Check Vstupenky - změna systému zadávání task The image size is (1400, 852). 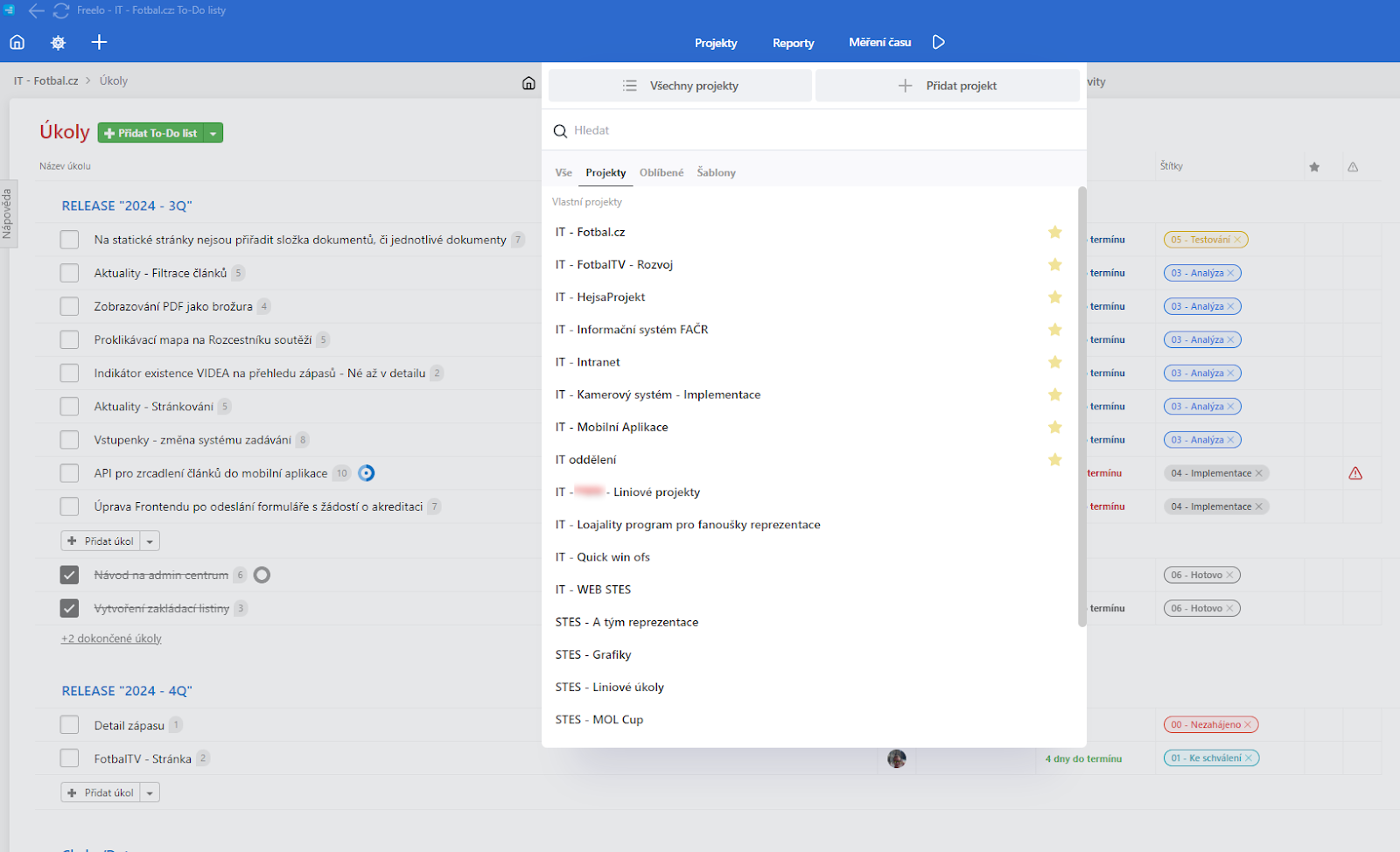[69, 440]
